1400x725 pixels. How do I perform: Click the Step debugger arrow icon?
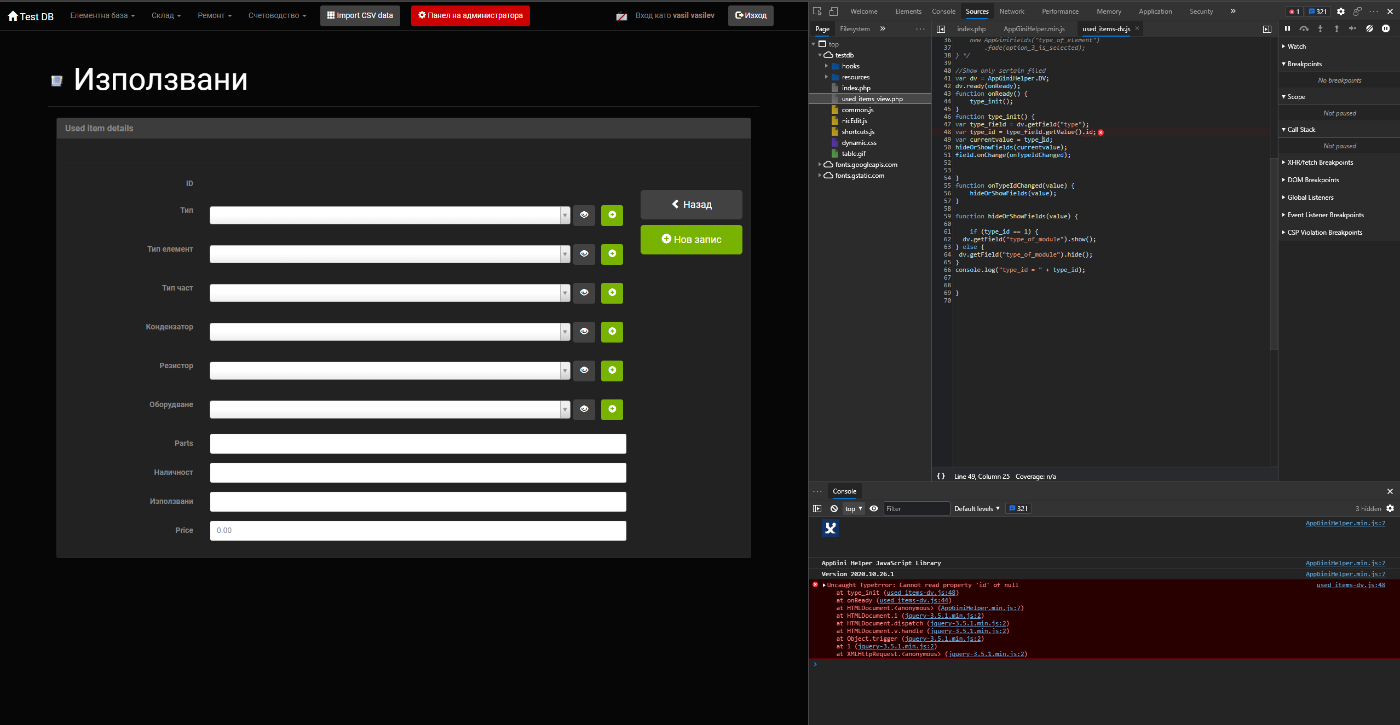coord(1353,28)
